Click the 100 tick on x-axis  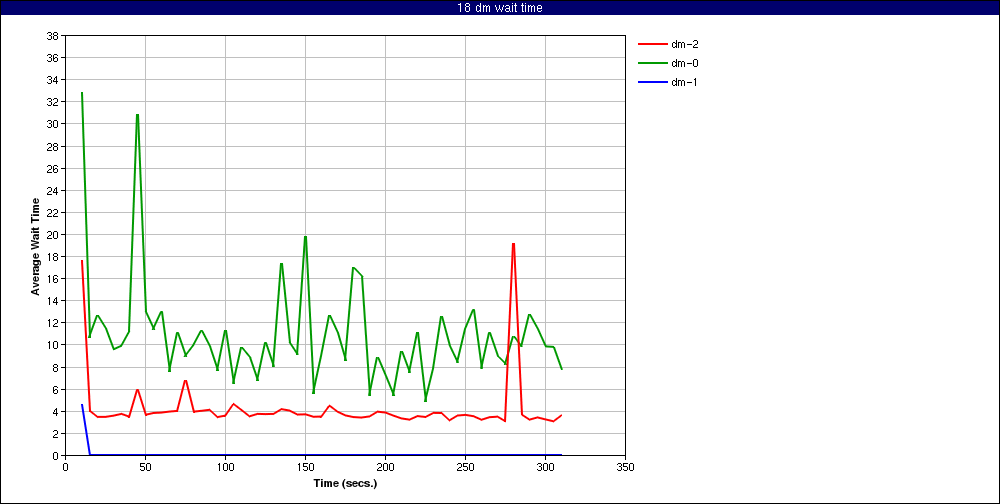click(225, 467)
